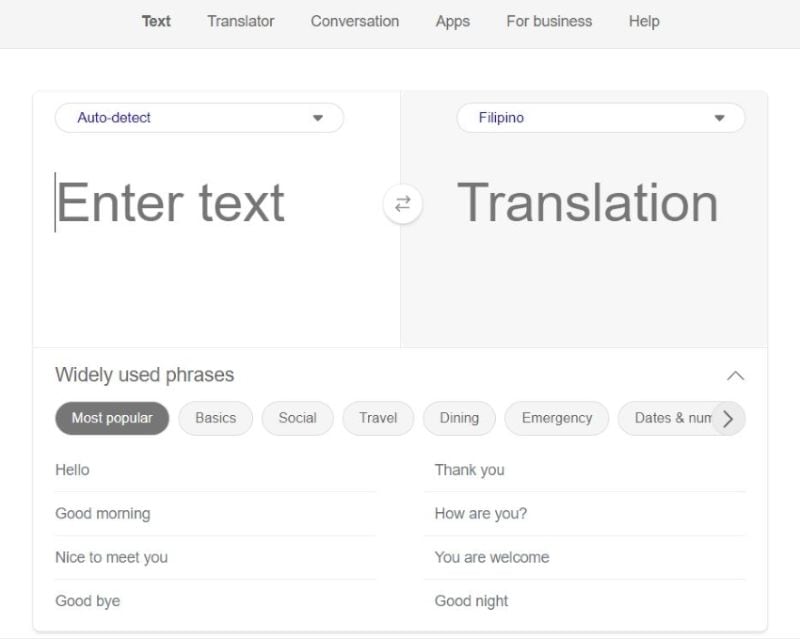Screen dimensions: 800x639
Task: Click the Social phrase chip
Action: pos(297,418)
